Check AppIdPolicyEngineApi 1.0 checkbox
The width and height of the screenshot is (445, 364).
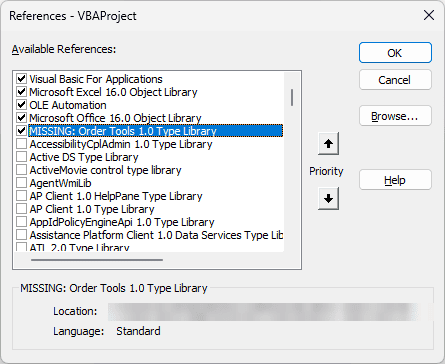[x=22, y=222]
